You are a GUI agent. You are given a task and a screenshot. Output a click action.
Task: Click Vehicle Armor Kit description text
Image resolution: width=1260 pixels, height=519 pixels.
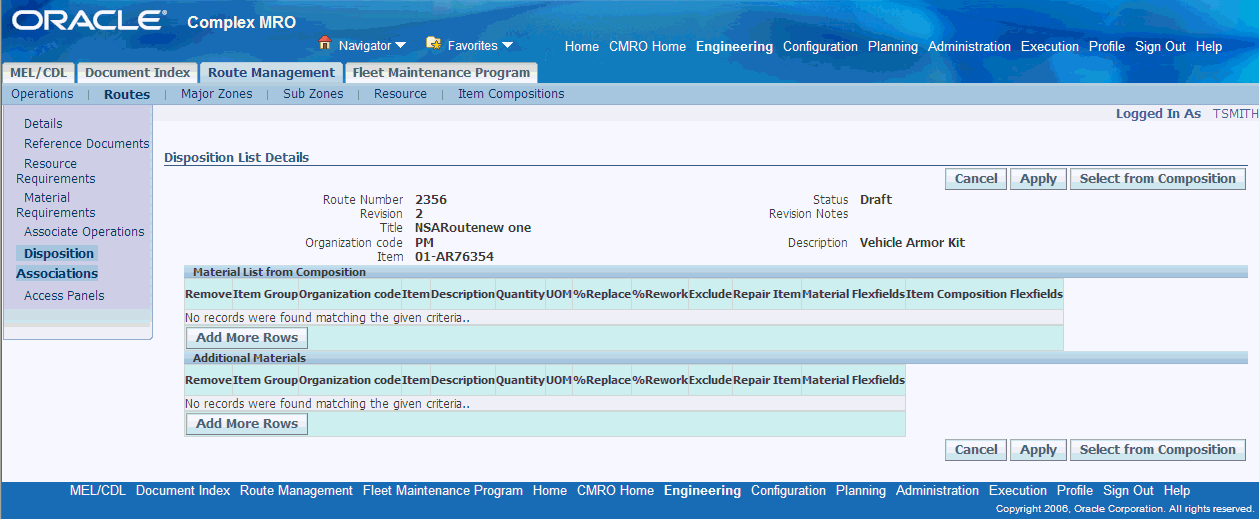912,243
